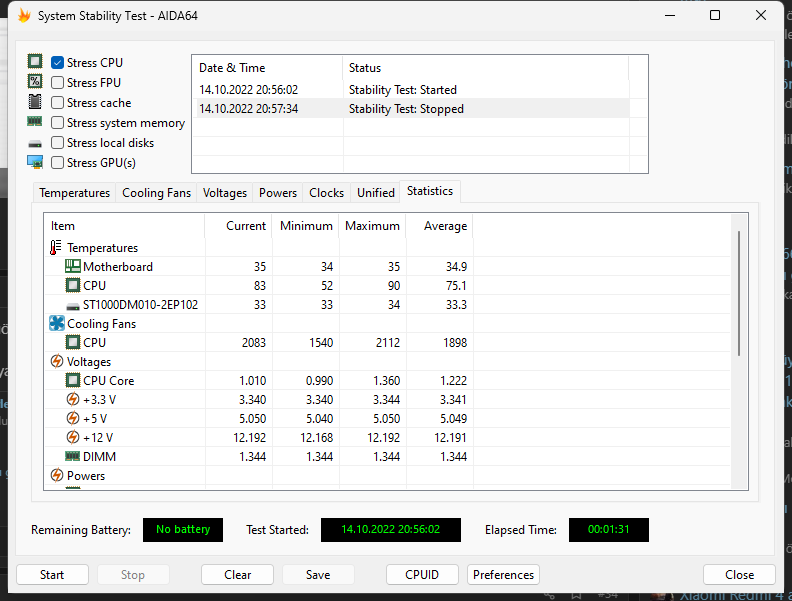
Task: Open Preferences dialog
Action: [503, 575]
